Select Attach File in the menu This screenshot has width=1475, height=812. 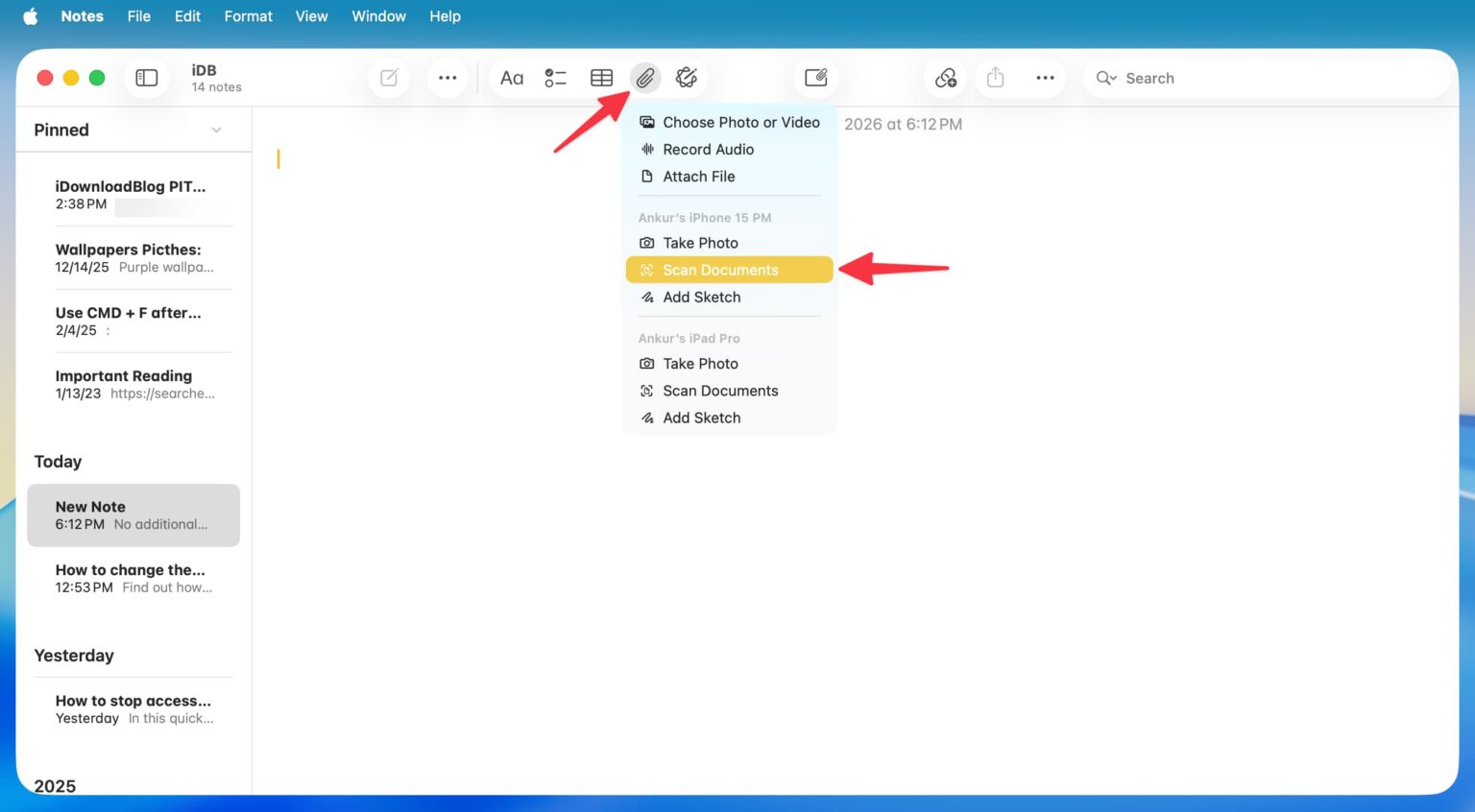tap(730, 177)
